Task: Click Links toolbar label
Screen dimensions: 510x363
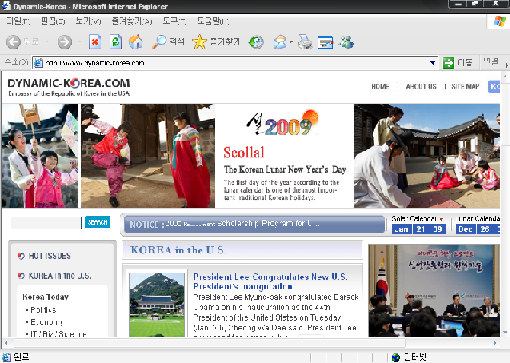Action: [491, 62]
